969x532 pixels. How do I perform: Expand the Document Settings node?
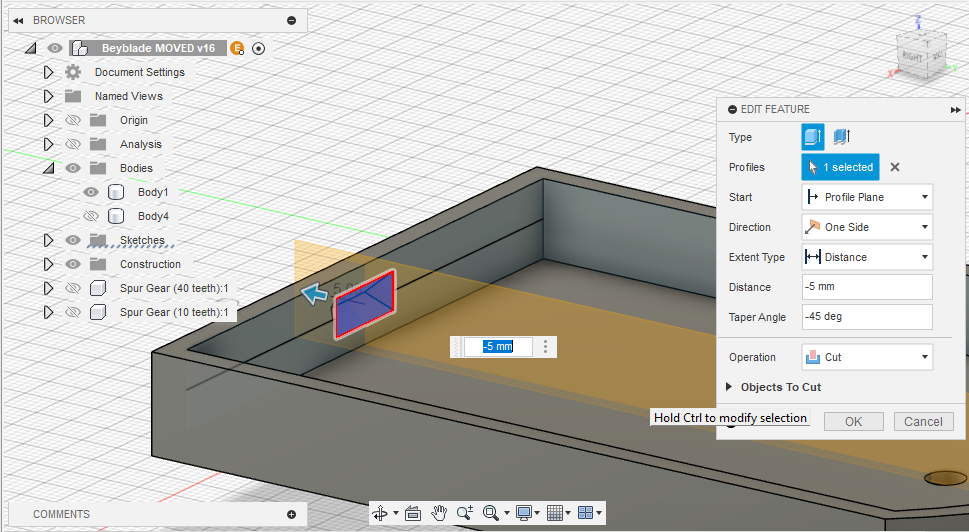(x=48, y=72)
